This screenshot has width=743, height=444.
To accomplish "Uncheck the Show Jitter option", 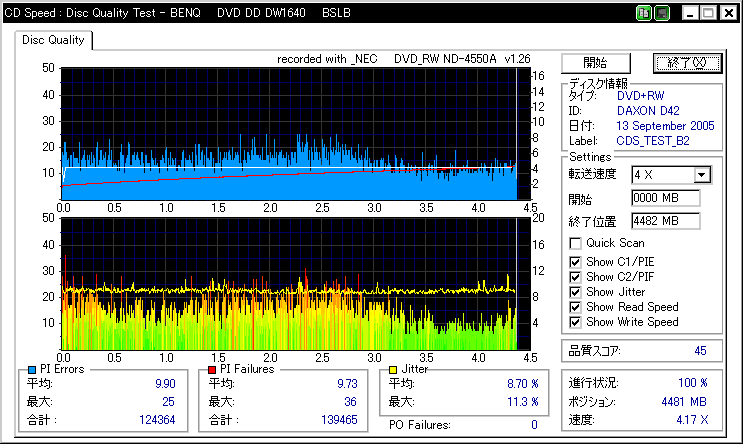I will 575,292.
